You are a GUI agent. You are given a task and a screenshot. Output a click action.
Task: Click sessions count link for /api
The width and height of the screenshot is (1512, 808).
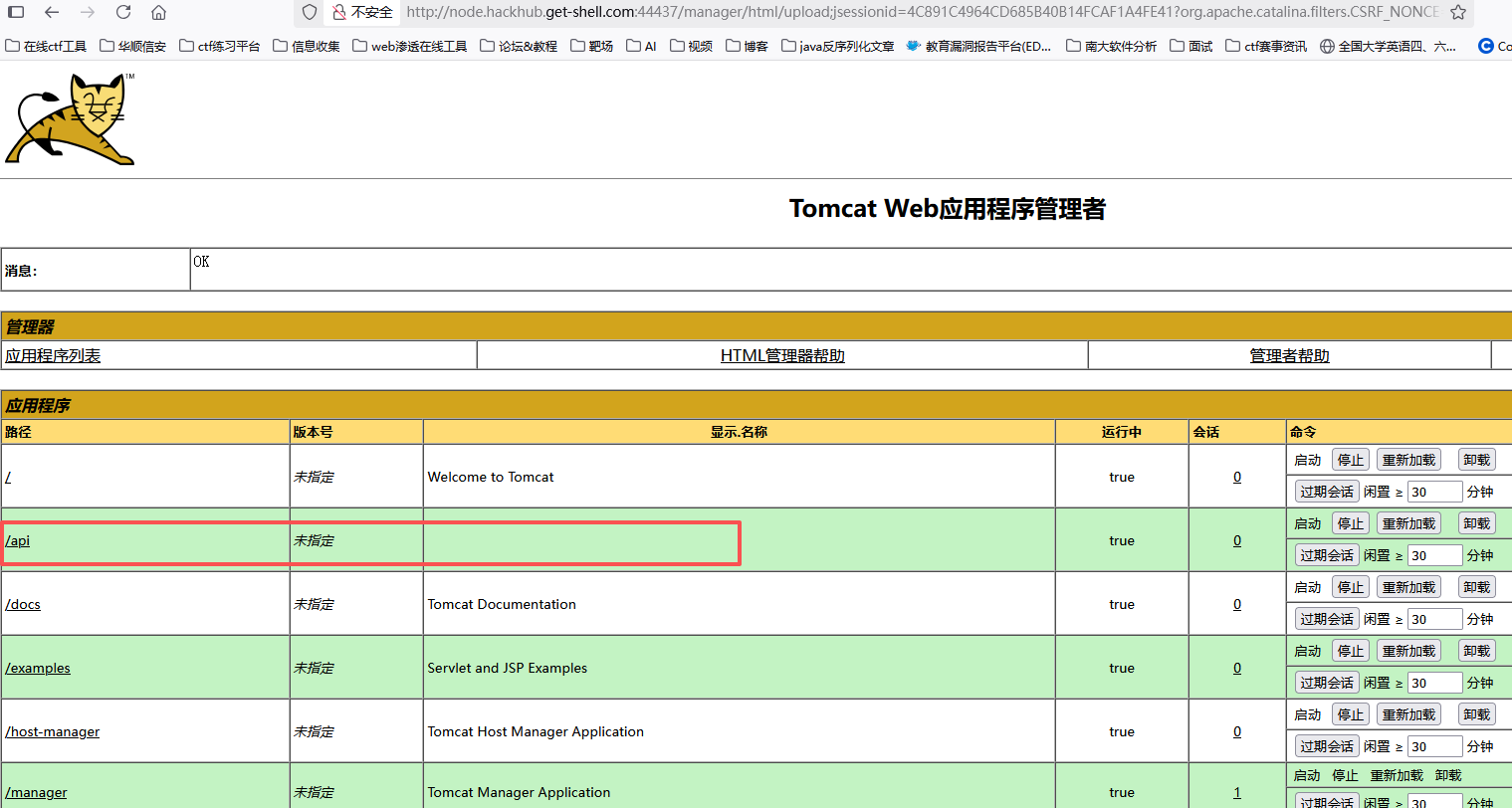click(1237, 540)
